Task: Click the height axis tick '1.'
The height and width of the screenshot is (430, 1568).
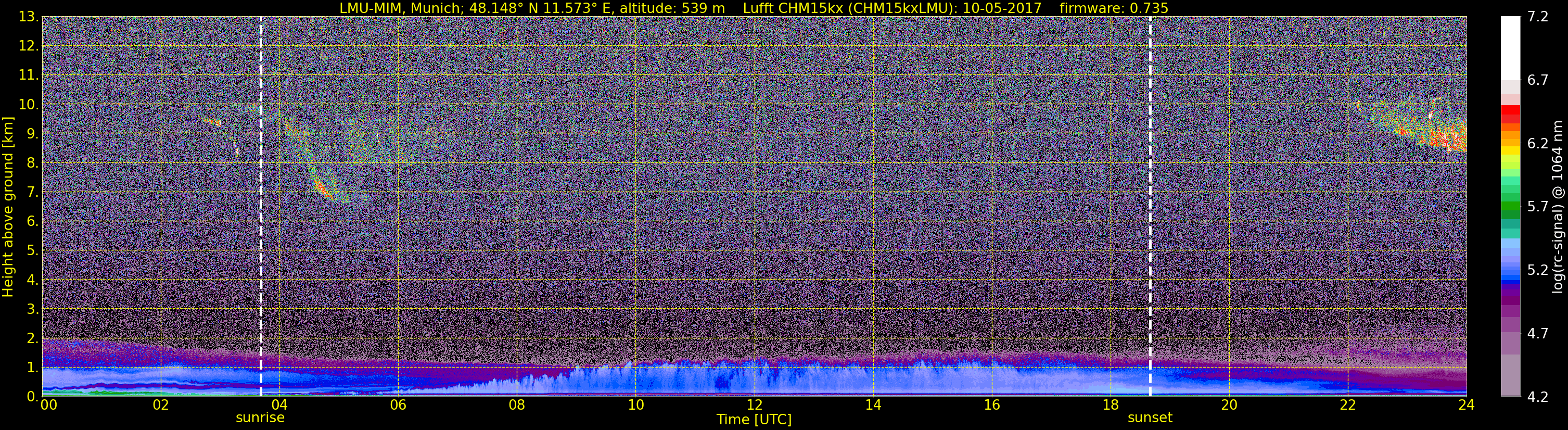Action: point(32,368)
